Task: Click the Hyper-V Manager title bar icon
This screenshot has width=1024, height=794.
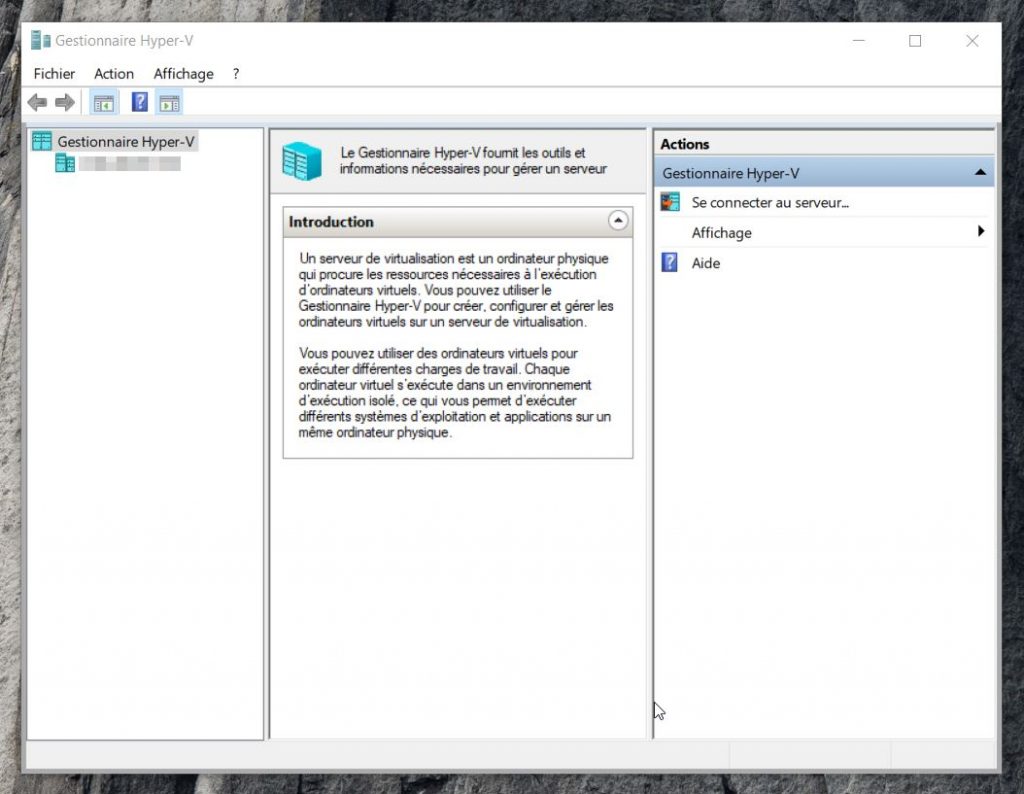Action: pos(40,40)
